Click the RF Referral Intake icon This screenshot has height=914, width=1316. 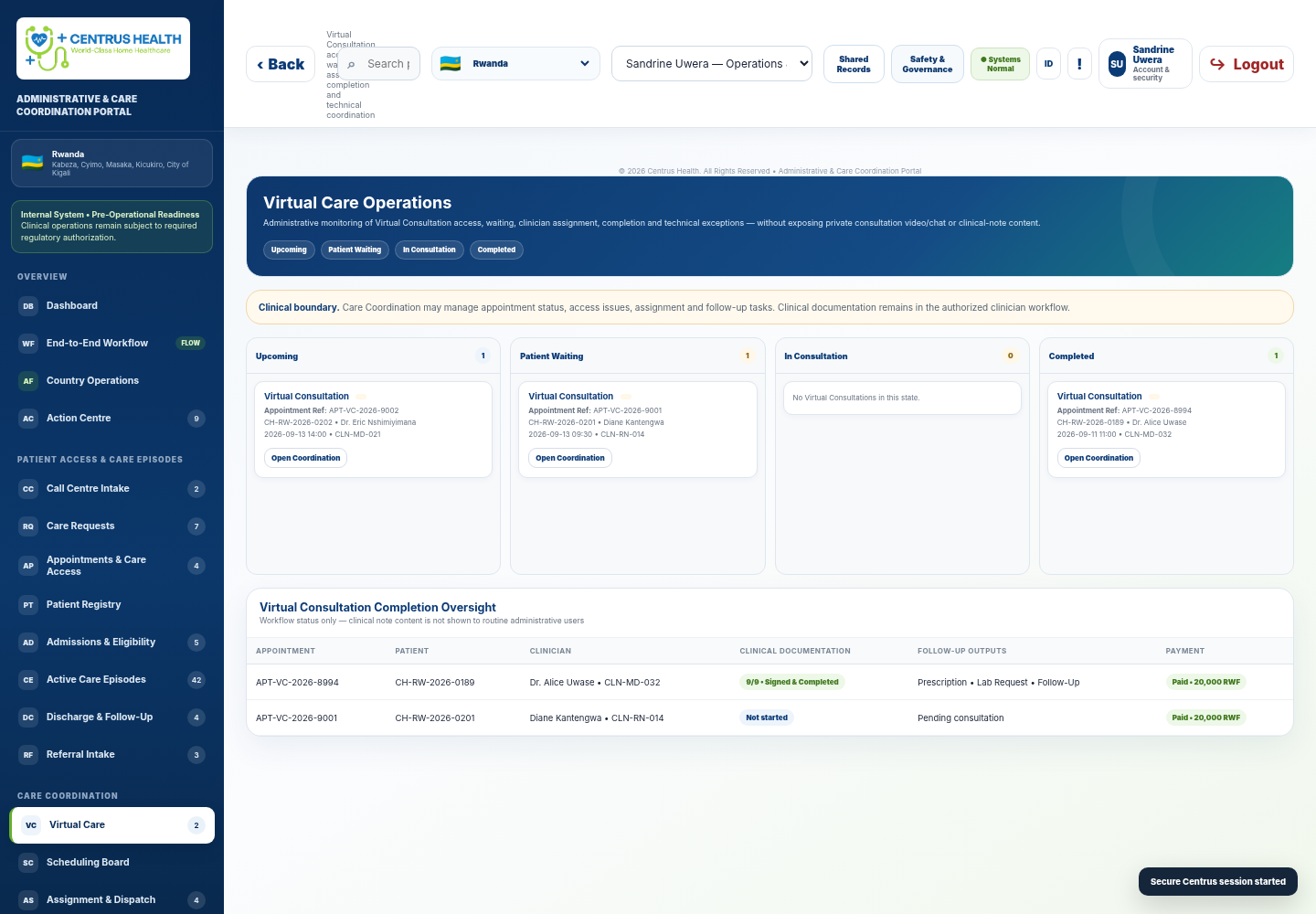(x=28, y=755)
